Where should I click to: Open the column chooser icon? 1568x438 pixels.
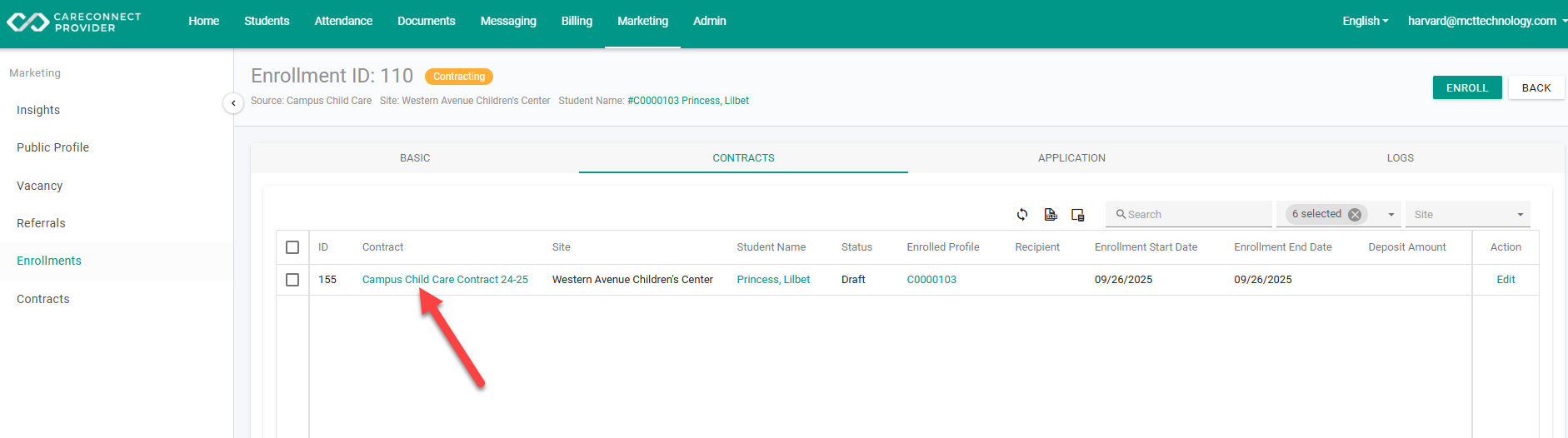click(1077, 215)
